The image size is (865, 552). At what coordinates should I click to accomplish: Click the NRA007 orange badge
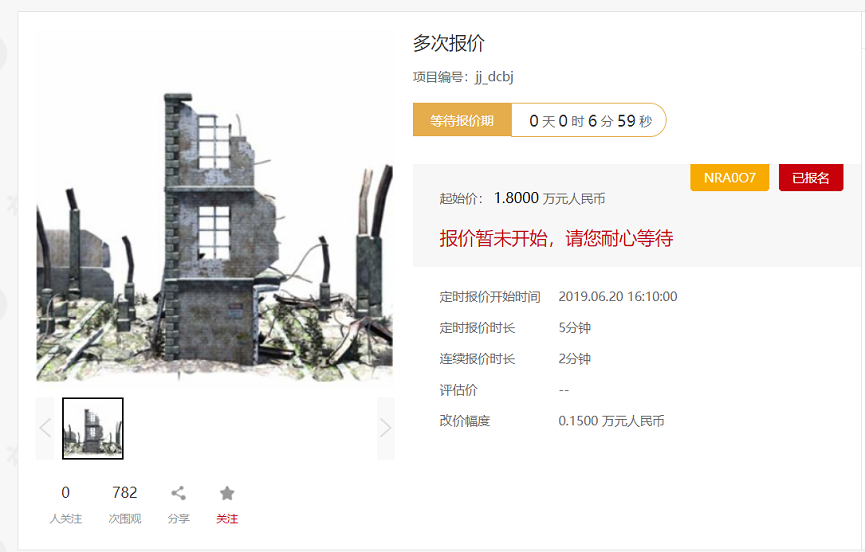(x=729, y=178)
